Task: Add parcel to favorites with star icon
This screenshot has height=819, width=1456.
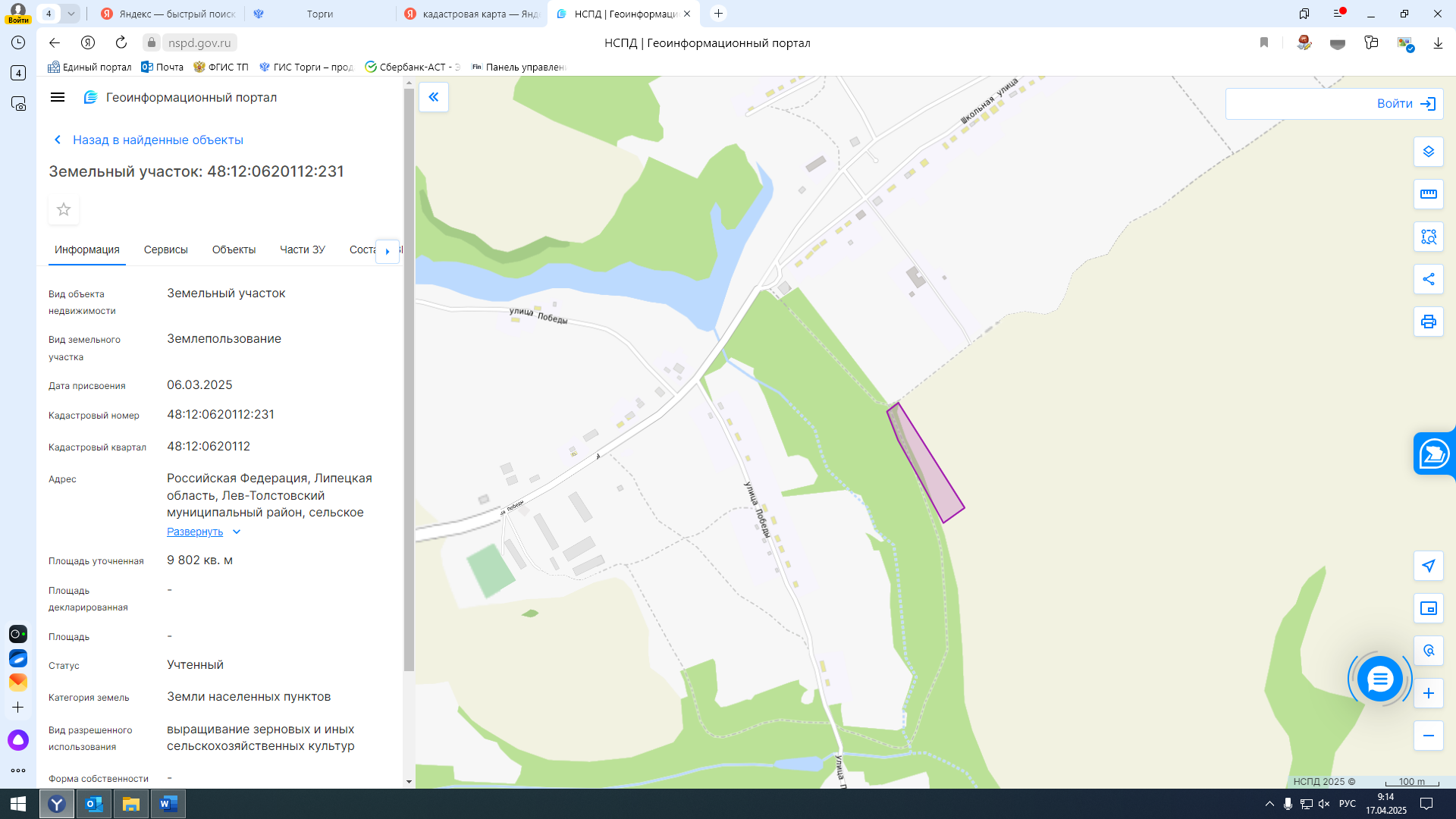Action: (64, 209)
